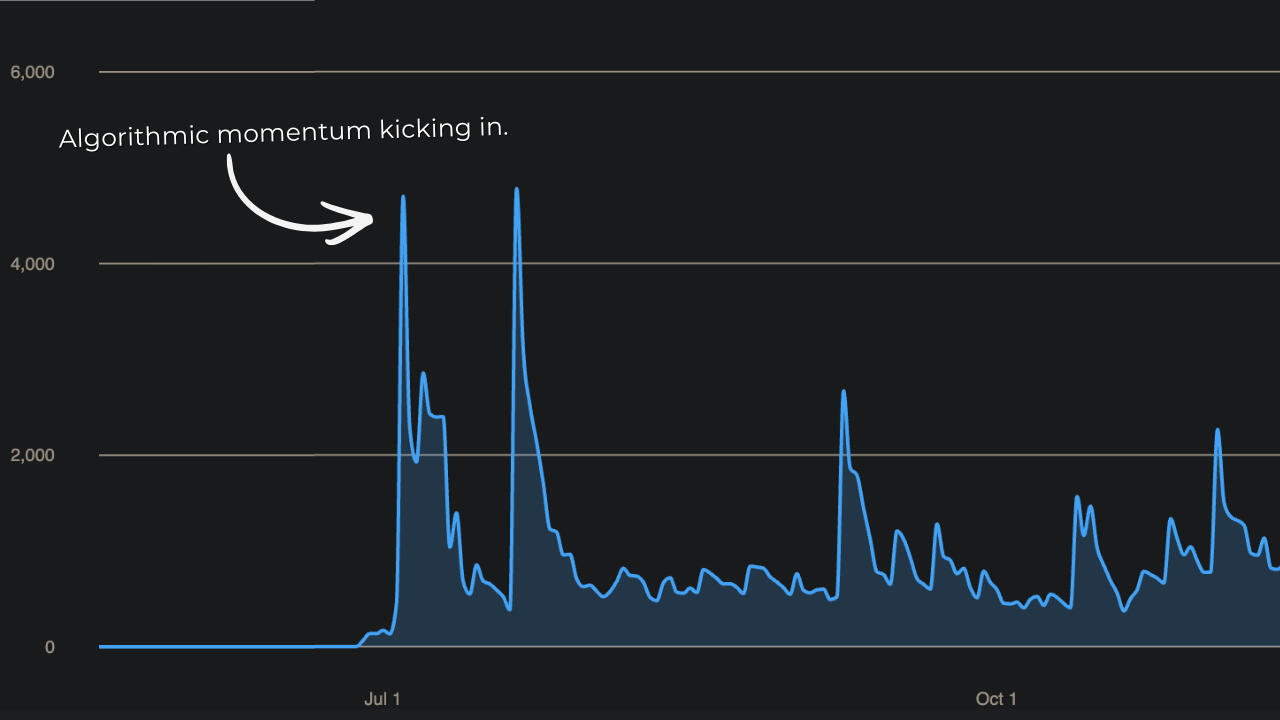Select the 6,000 y-axis label
Image resolution: width=1280 pixels, height=720 pixels.
[31, 72]
